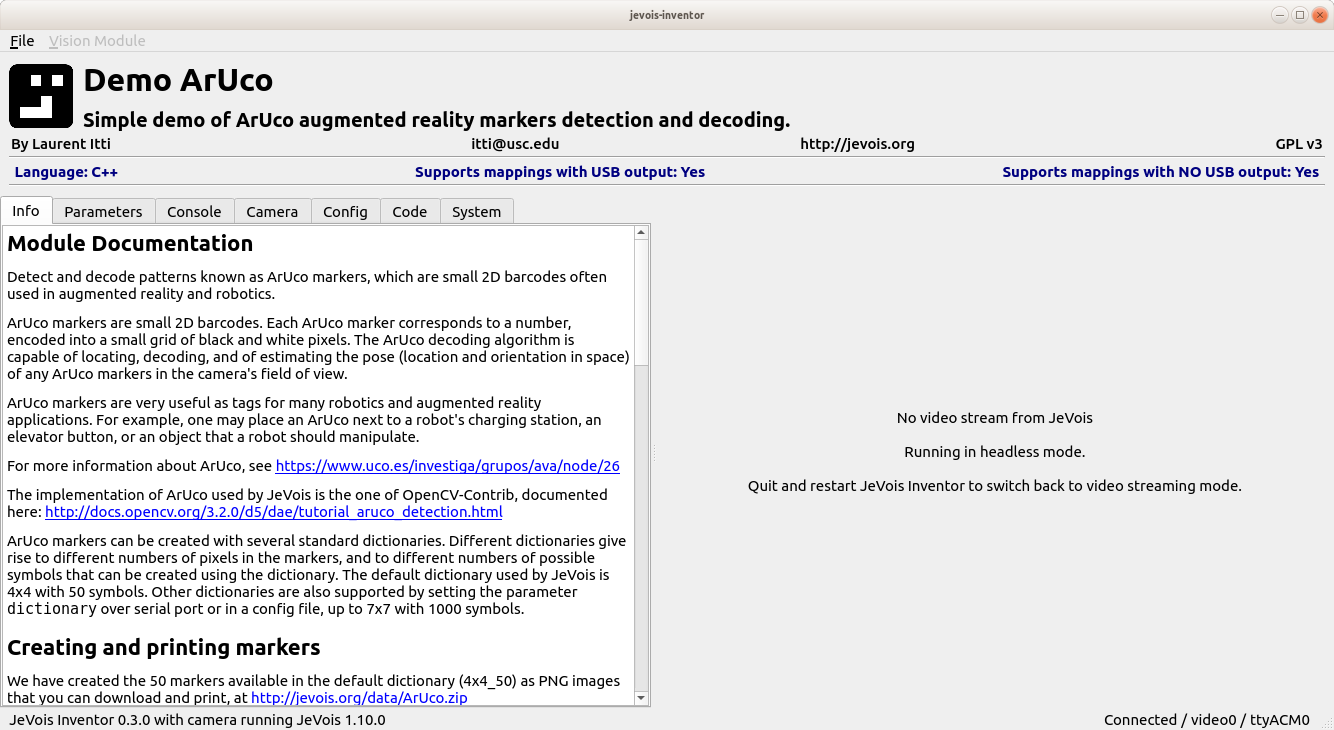Image resolution: width=1334 pixels, height=730 pixels.
Task: Click the documentation vertical scrollbar thumb
Action: [x=642, y=302]
